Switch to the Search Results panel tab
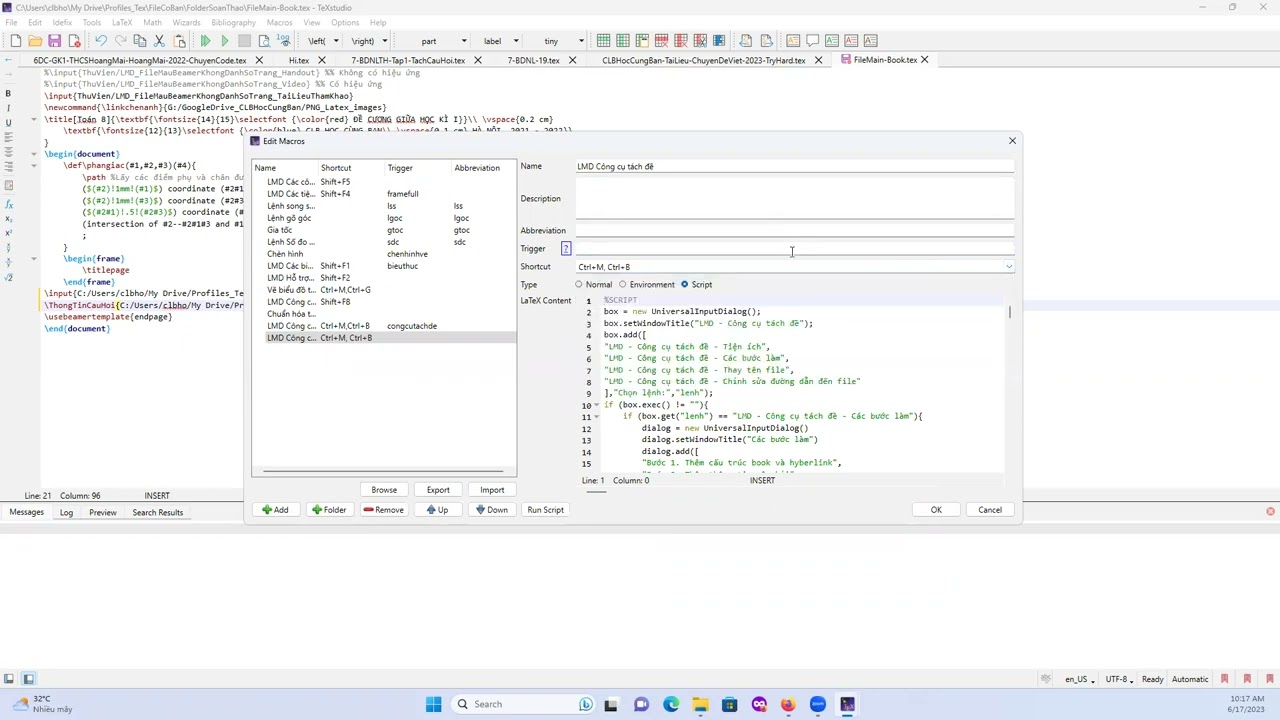Image resolution: width=1280 pixels, height=720 pixels. click(x=157, y=513)
